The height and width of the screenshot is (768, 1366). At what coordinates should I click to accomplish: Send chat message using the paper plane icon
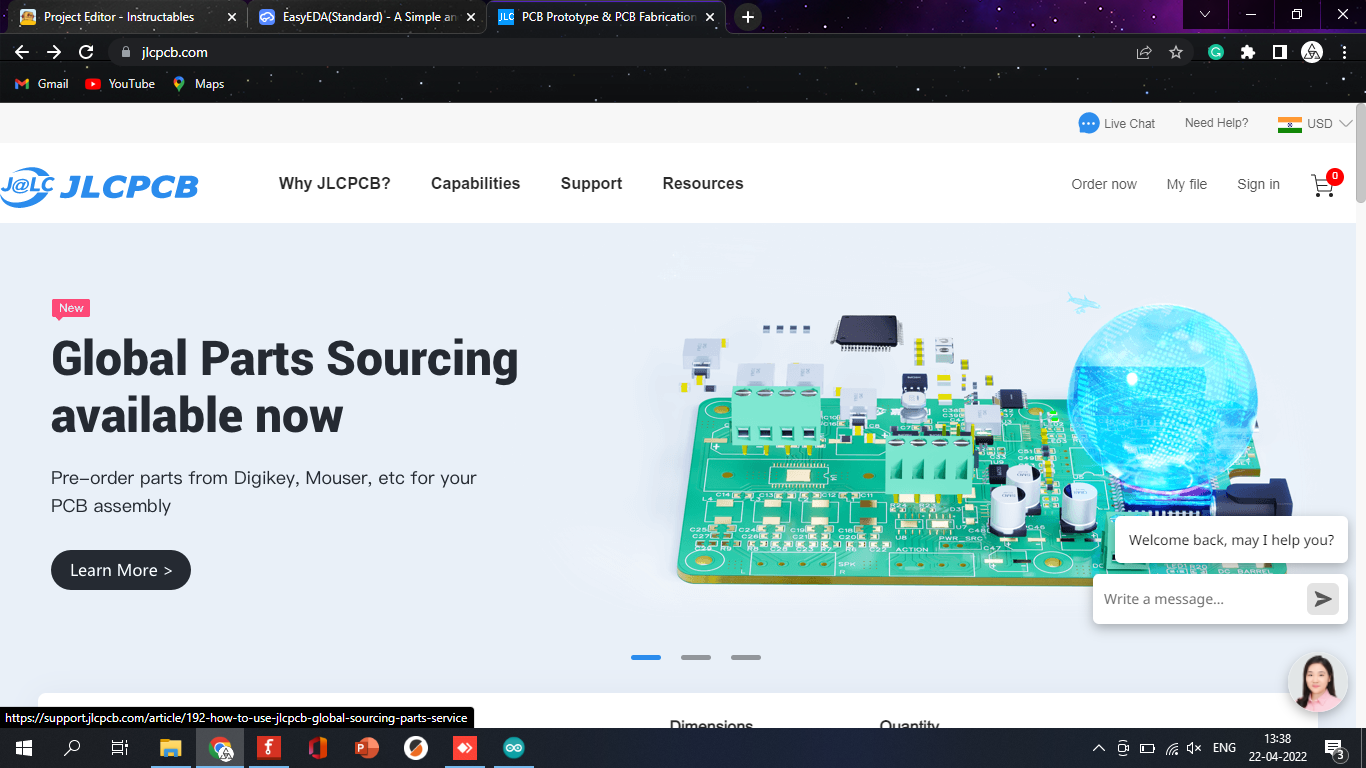pyautogui.click(x=1322, y=599)
